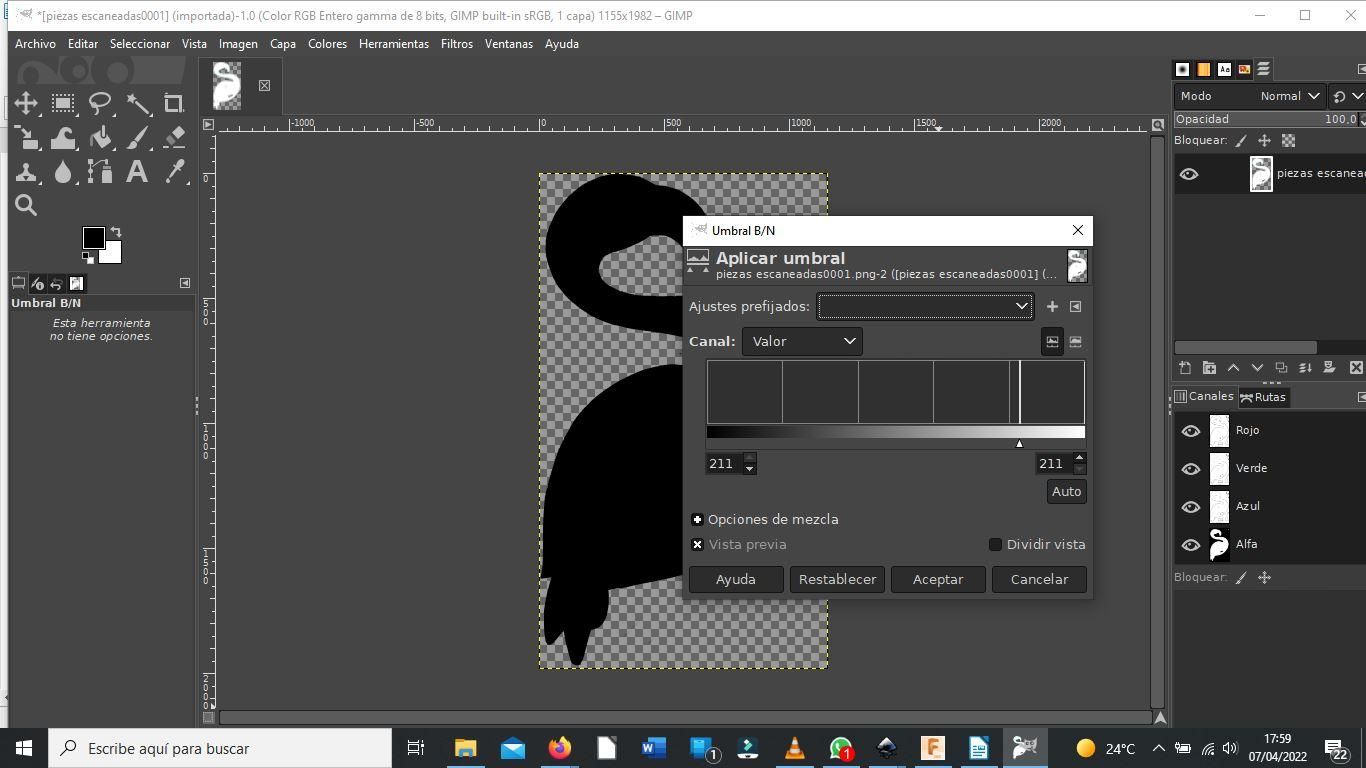This screenshot has width=1366, height=768.
Task: Click the Restablecer button
Action: (837, 579)
